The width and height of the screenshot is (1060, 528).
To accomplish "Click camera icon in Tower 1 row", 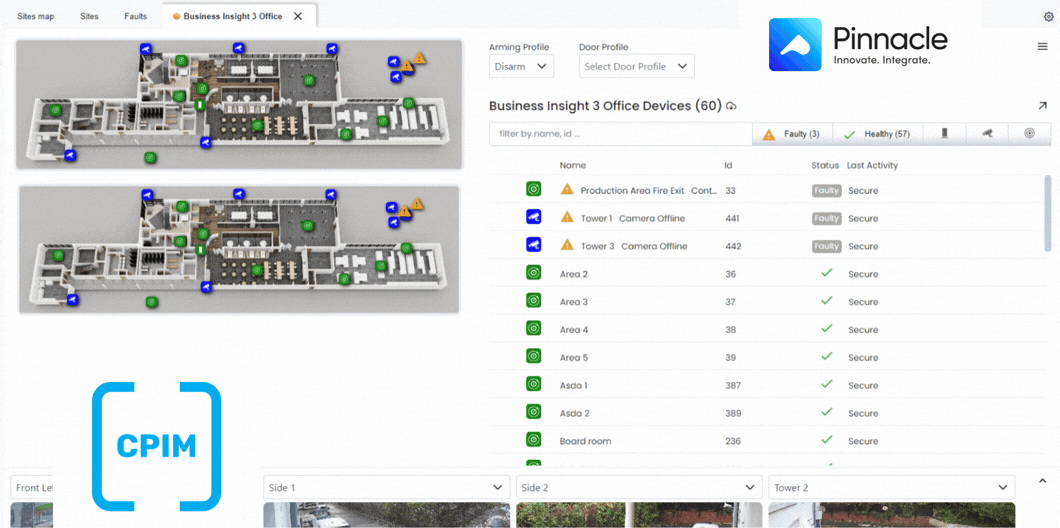I will click(x=533, y=217).
